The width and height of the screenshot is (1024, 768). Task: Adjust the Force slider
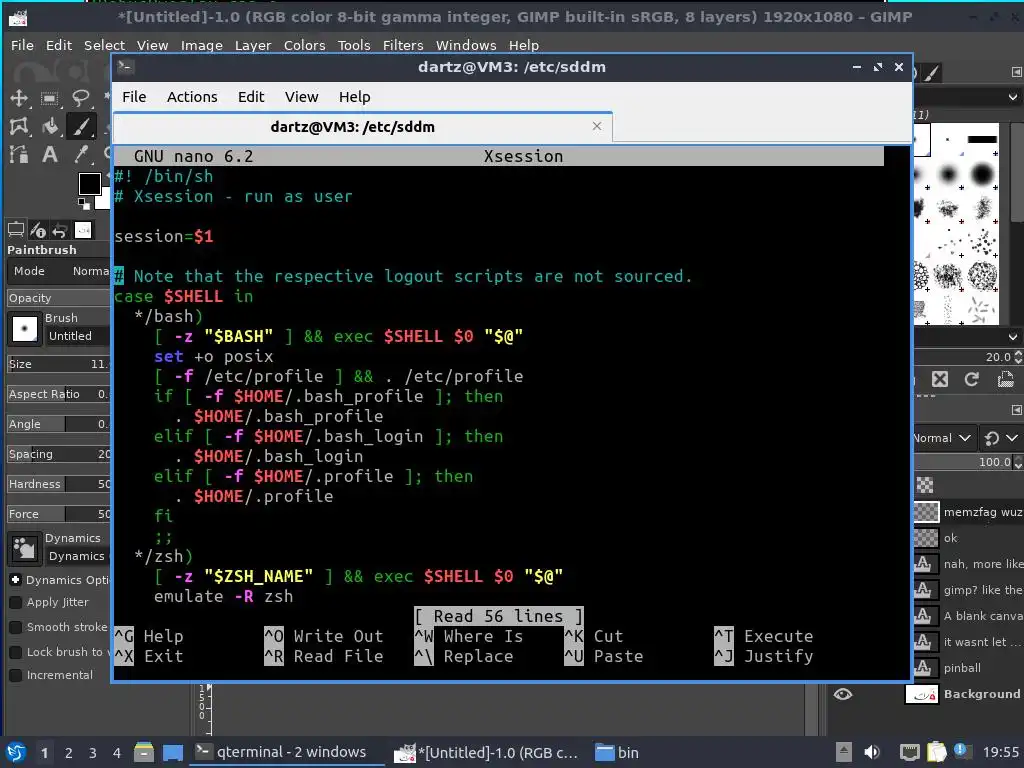click(59, 514)
